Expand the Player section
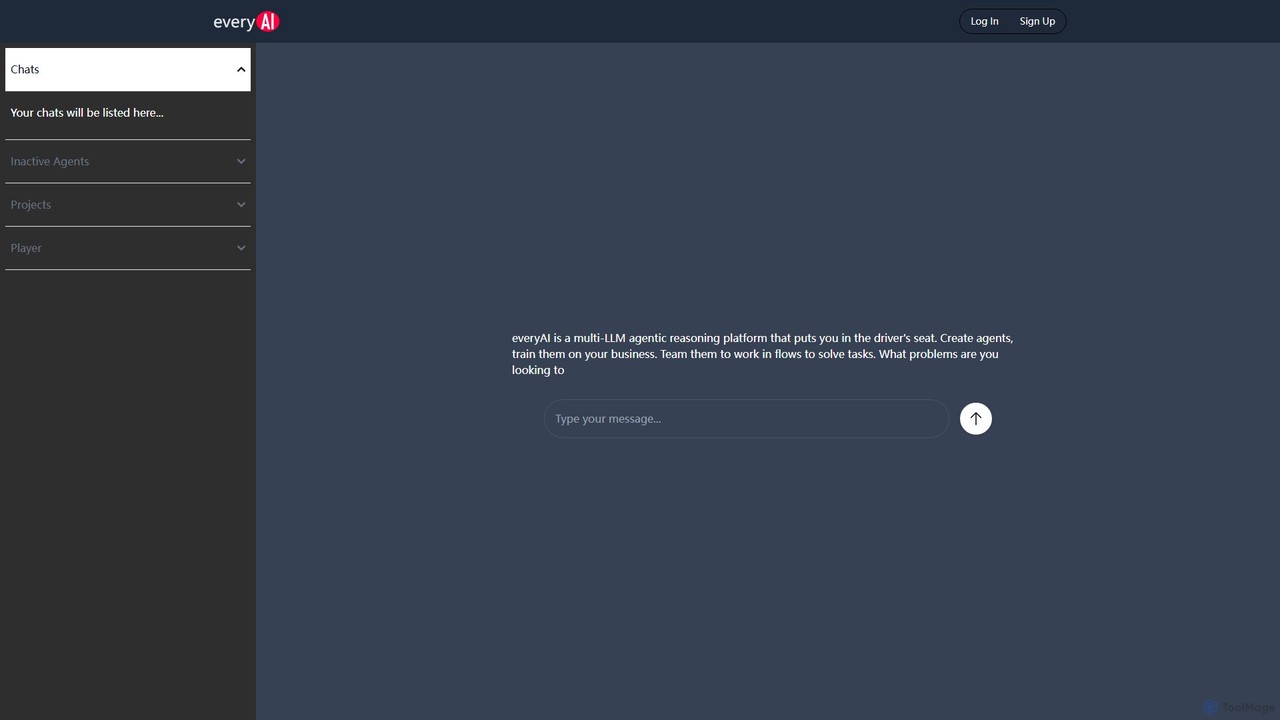The image size is (1280, 720). point(128,248)
